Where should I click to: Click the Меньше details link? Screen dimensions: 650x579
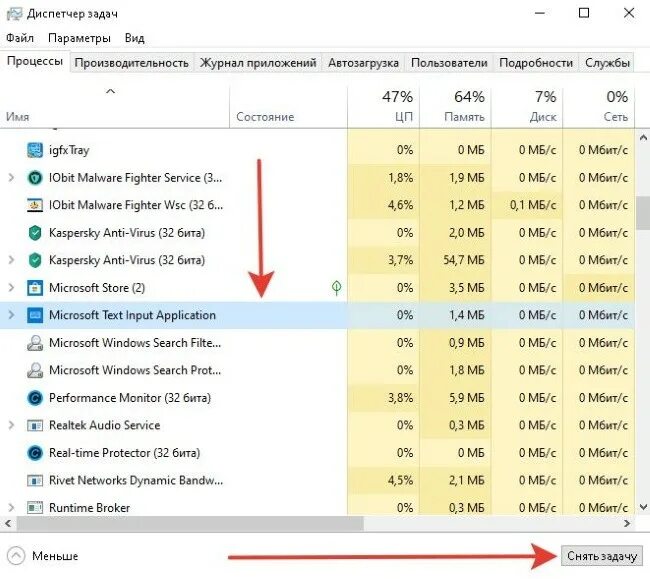point(55,556)
